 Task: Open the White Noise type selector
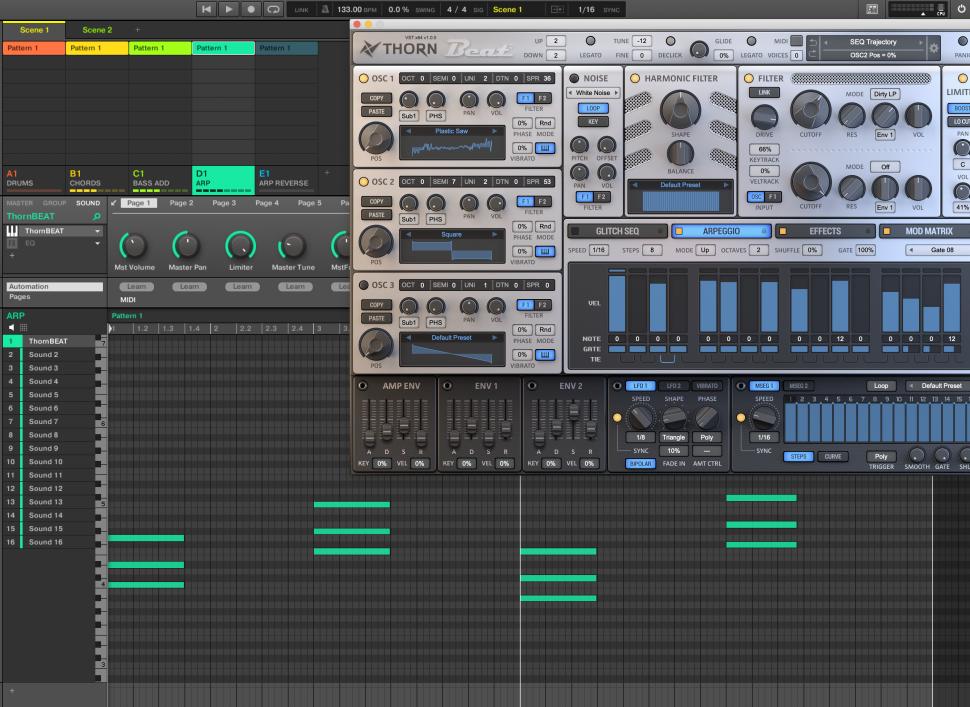[593, 93]
